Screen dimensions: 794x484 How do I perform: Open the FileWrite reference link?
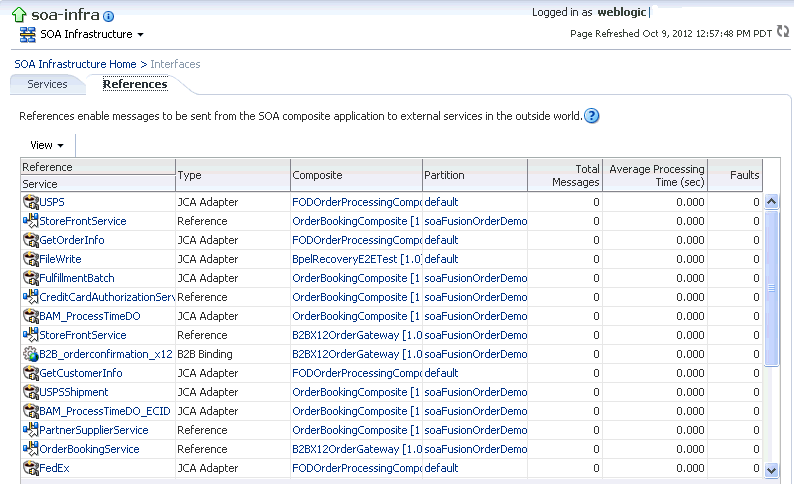[60, 259]
